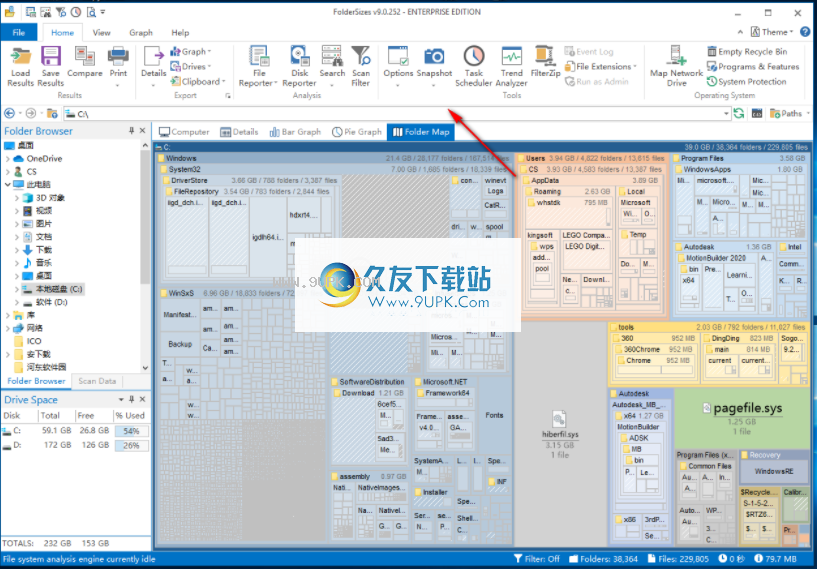The height and width of the screenshot is (570, 817).
Task: Click the Filter: Off status entry
Action: tap(536, 559)
